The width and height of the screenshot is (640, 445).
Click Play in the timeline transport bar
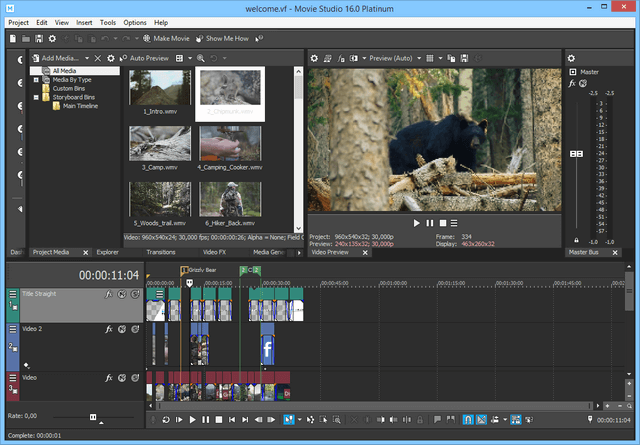[193, 420]
